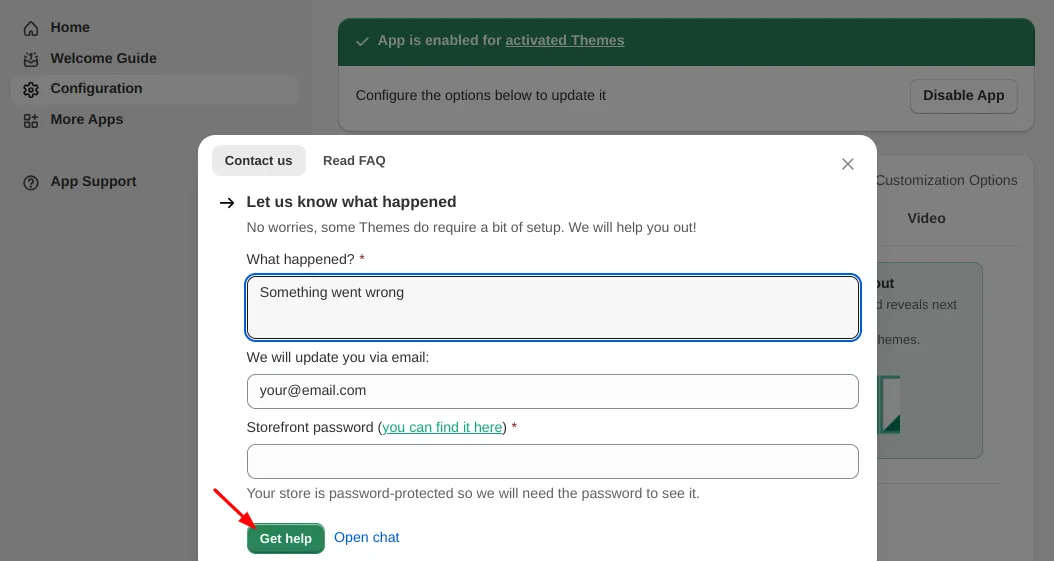The width and height of the screenshot is (1054, 561).
Task: Focus the 'What happened?' text area
Action: point(552,308)
